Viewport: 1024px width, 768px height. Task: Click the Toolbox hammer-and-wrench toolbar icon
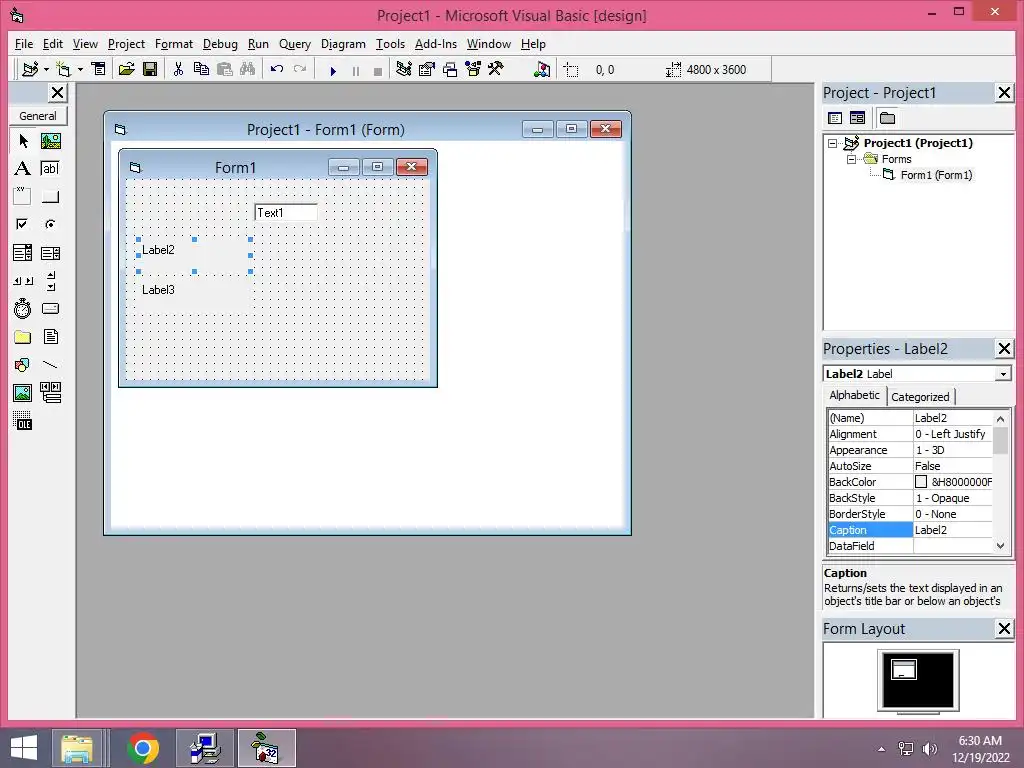click(x=496, y=69)
